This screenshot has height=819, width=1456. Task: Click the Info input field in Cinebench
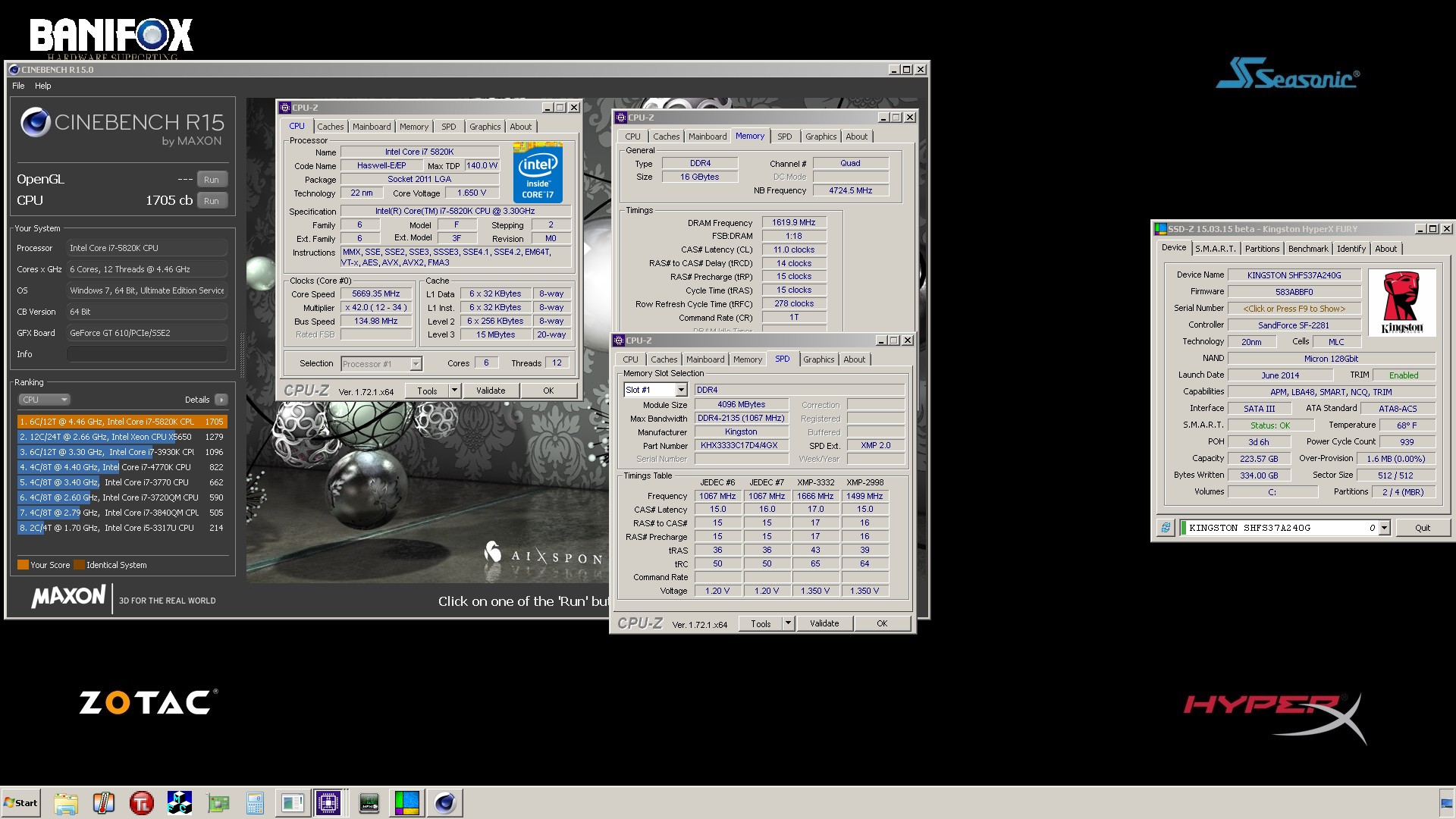pyautogui.click(x=147, y=354)
